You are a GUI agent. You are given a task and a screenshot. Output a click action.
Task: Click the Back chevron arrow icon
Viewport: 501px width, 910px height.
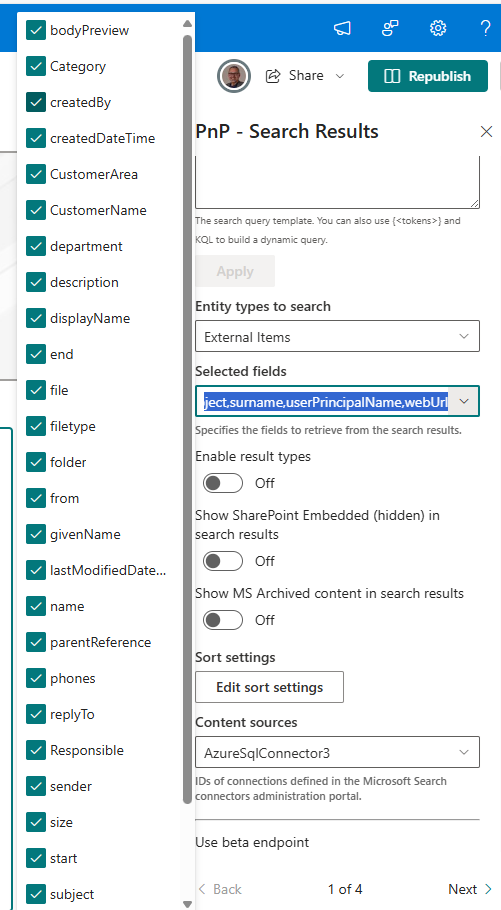(202, 889)
